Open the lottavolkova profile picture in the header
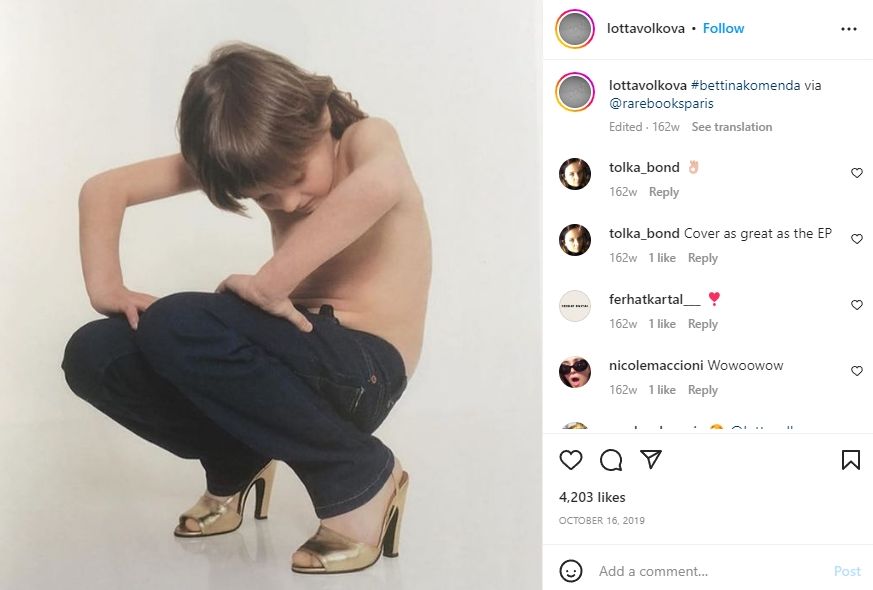The image size is (873, 590). pyautogui.click(x=574, y=29)
